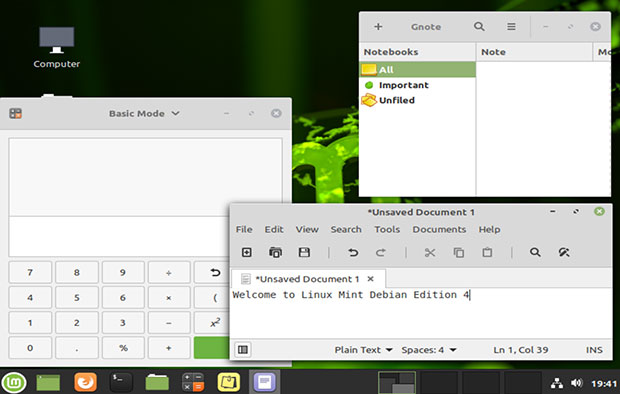Click the calculator key 6
The image size is (620, 394).
click(x=123, y=297)
